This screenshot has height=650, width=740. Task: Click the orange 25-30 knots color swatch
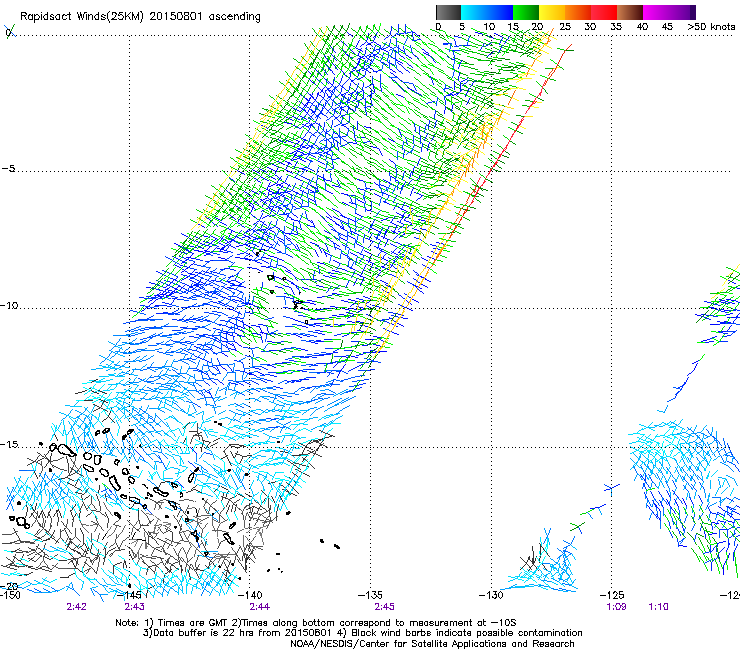pyautogui.click(x=578, y=12)
